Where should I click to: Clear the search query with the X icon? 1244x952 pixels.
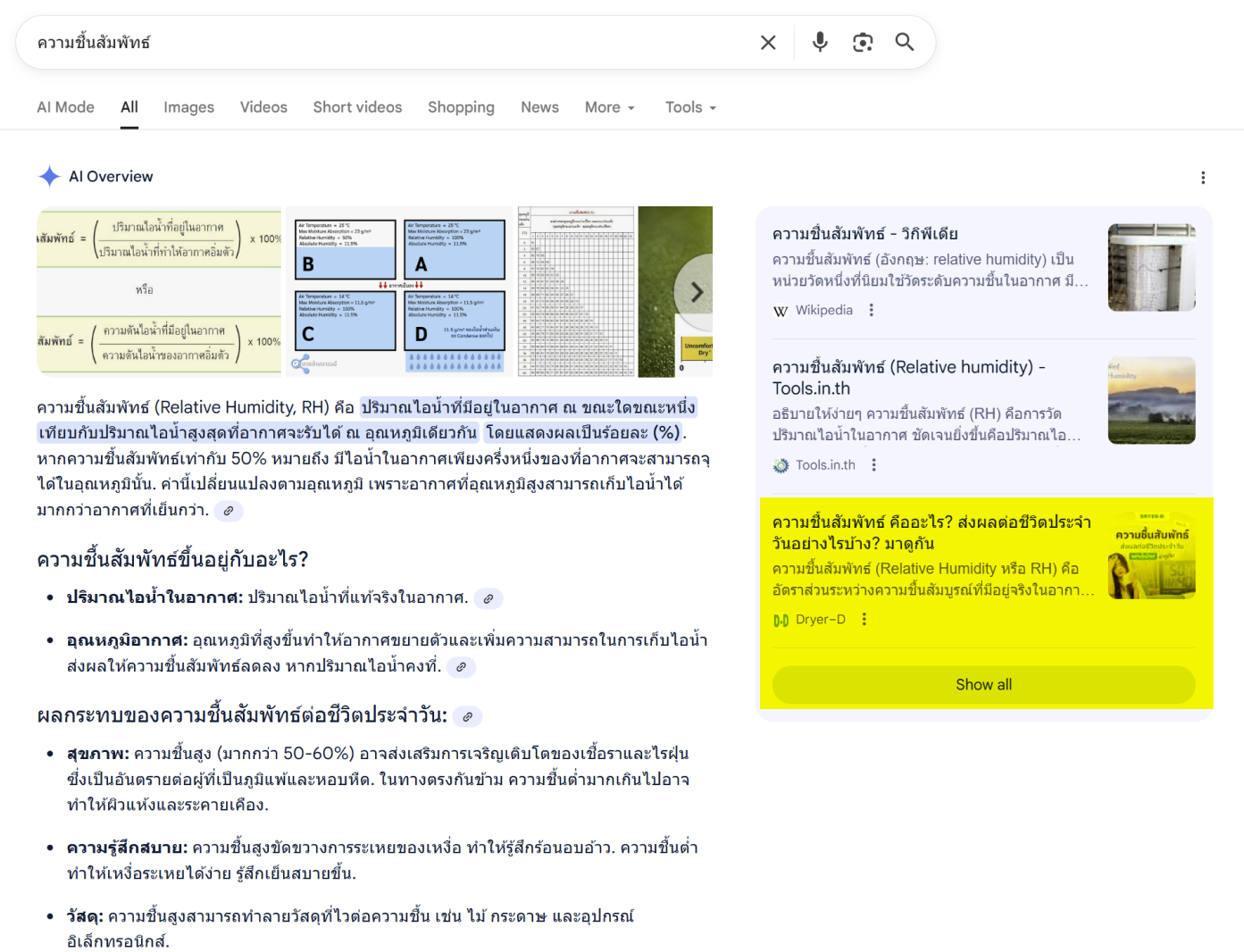point(767,42)
